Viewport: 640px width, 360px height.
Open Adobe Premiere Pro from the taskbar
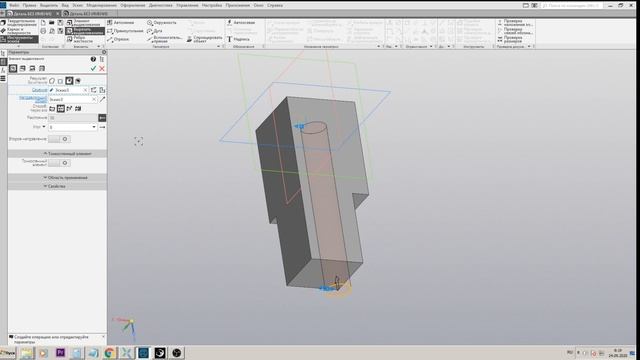(60, 353)
